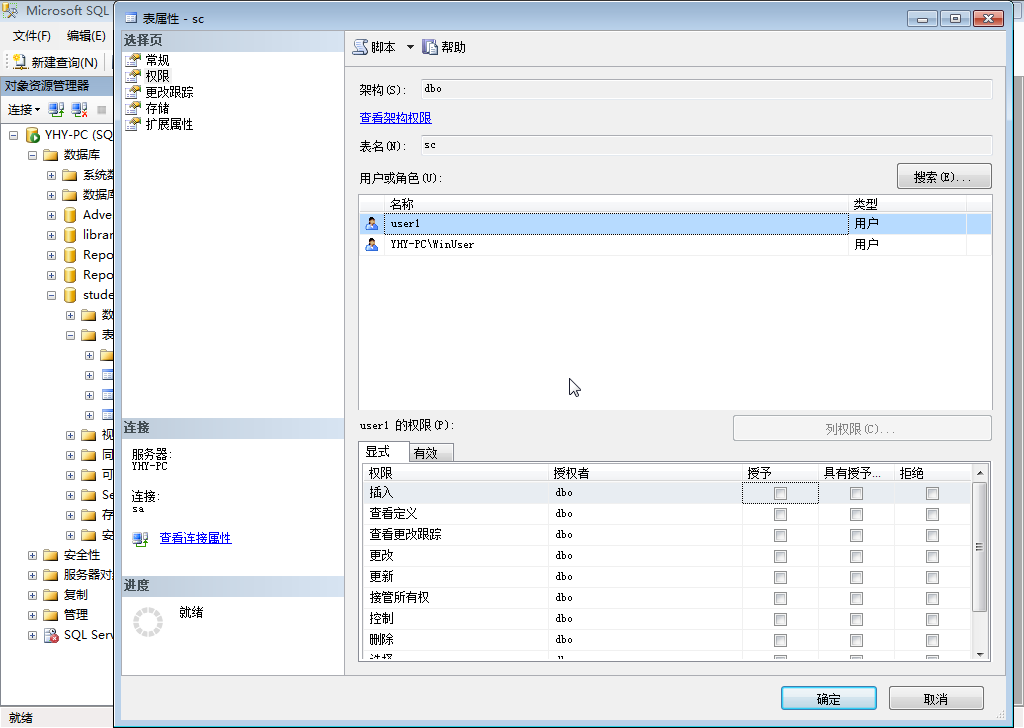
Task: Select the YHY-PC\WinUser row
Action: click(675, 245)
